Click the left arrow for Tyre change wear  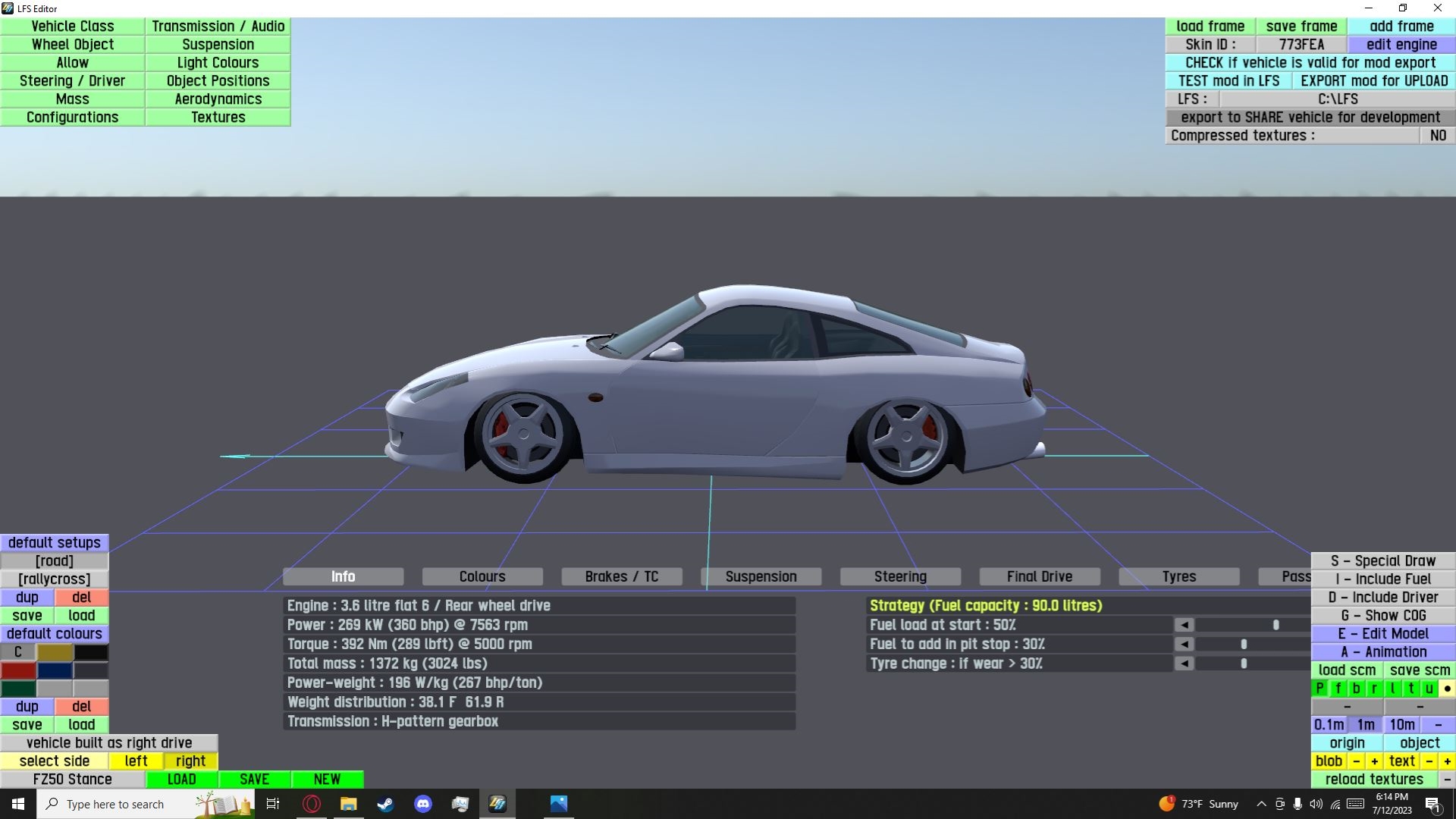[x=1184, y=664]
